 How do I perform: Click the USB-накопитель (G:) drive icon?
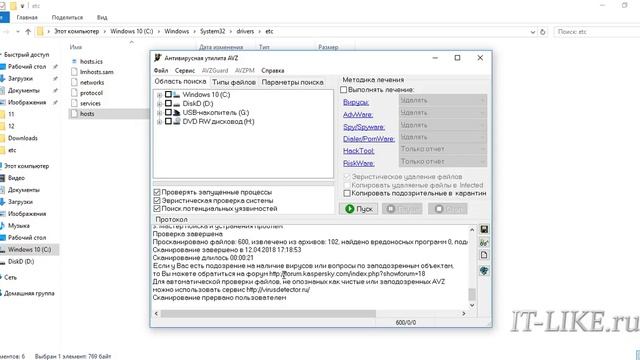tap(176, 113)
